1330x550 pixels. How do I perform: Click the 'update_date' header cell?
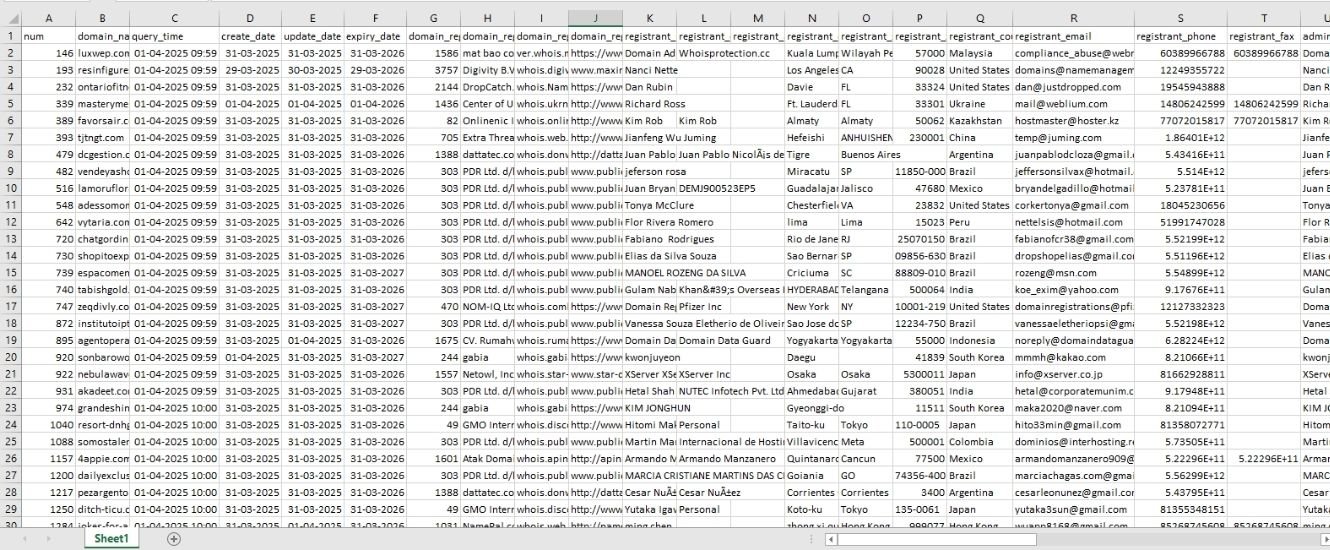pyautogui.click(x=312, y=35)
